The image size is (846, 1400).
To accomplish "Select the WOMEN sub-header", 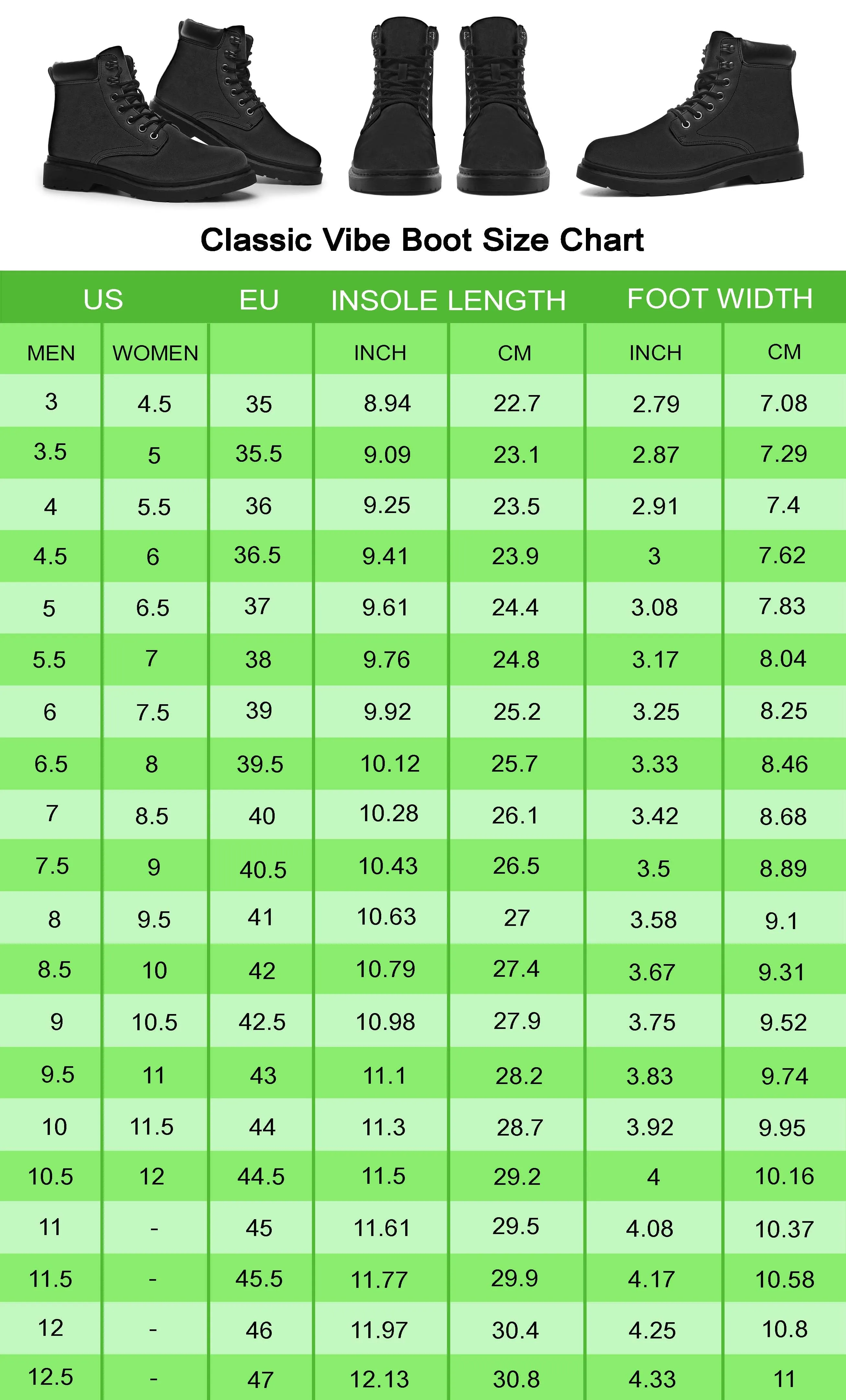I will 155,354.
